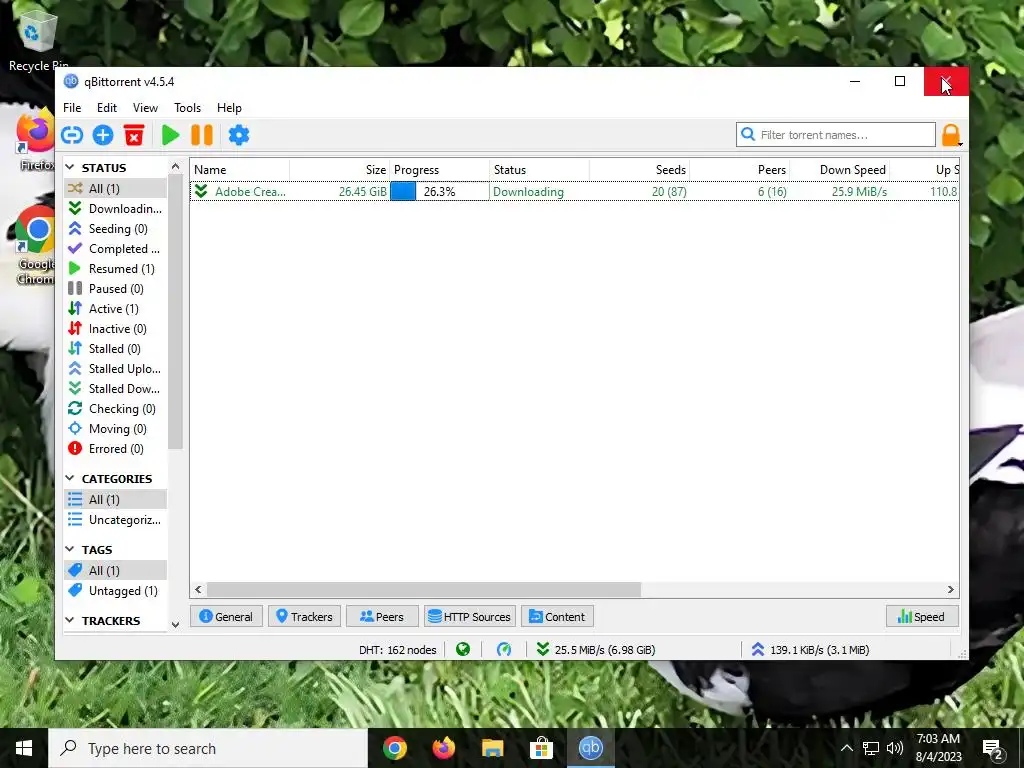Collapse the TAGS section

pos(70,550)
